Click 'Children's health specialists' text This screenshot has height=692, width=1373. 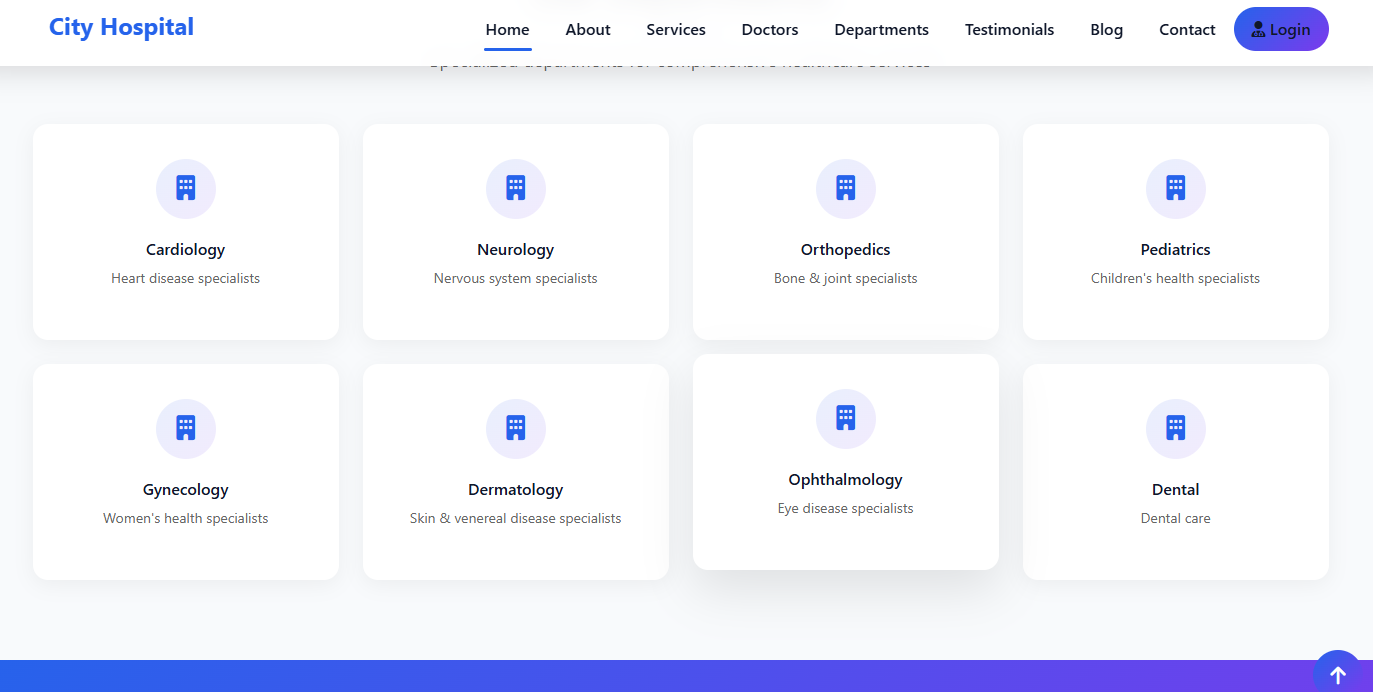[x=1176, y=279]
